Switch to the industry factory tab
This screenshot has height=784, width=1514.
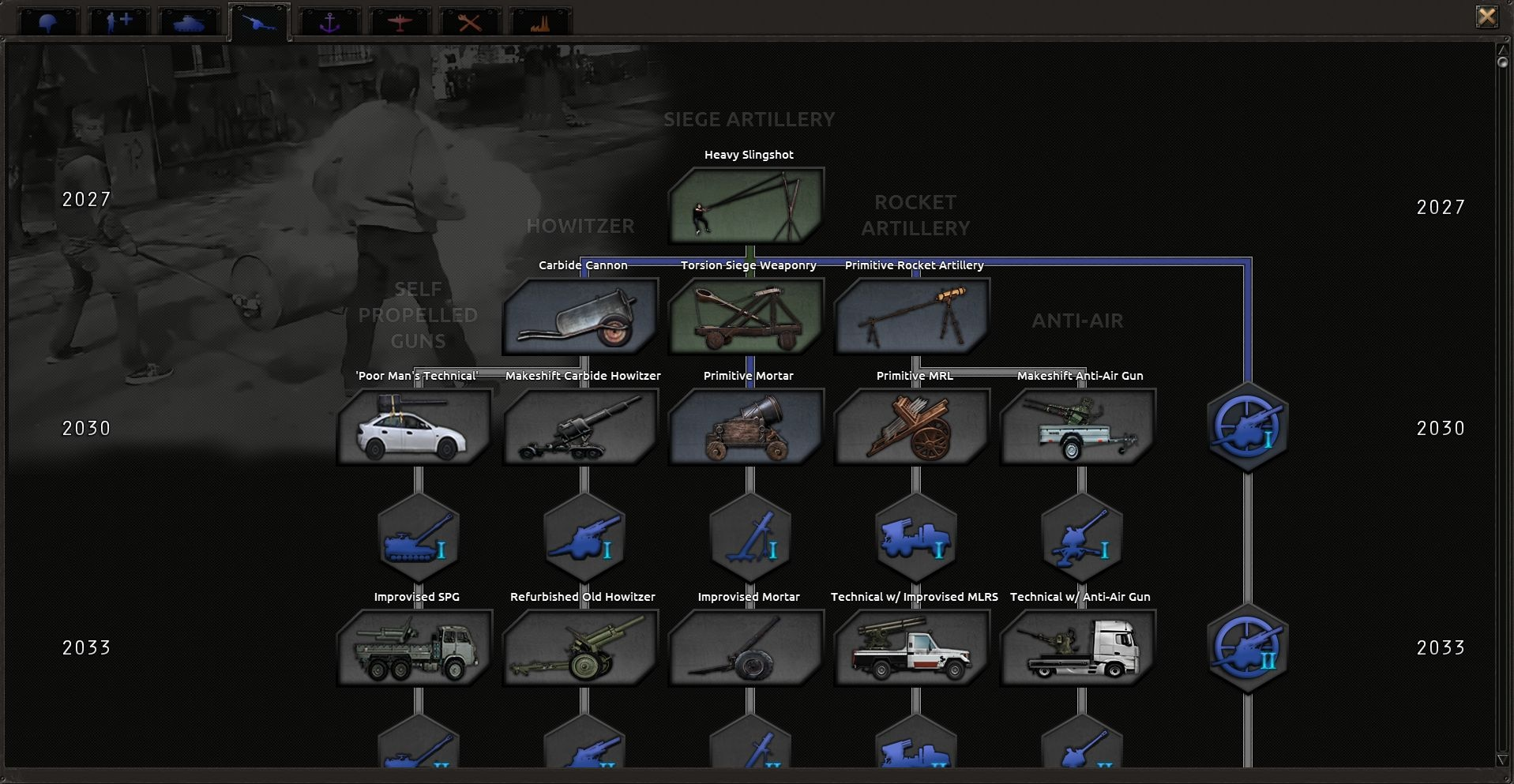coord(541,21)
